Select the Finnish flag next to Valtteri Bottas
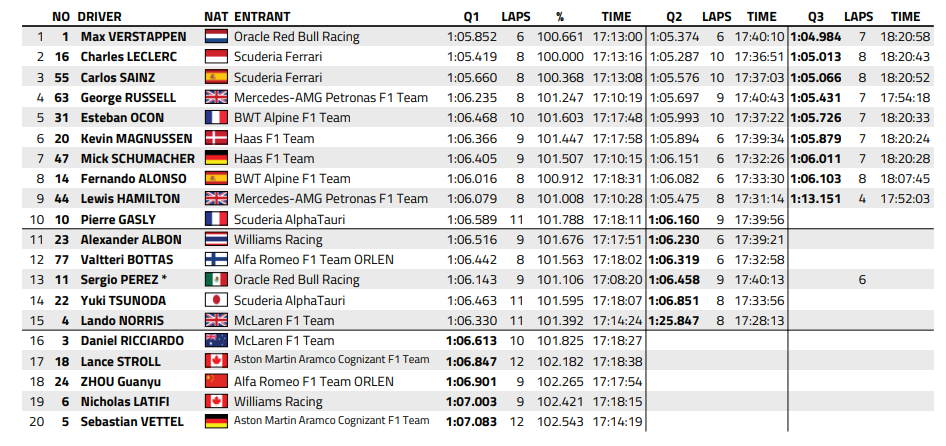The width and height of the screenshot is (946, 446). click(x=216, y=260)
